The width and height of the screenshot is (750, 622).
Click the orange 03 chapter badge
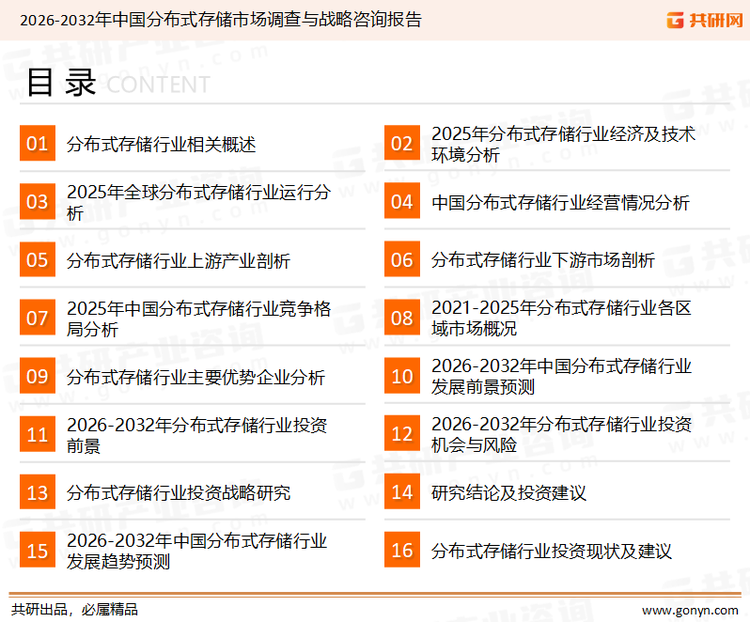pyautogui.click(x=37, y=201)
